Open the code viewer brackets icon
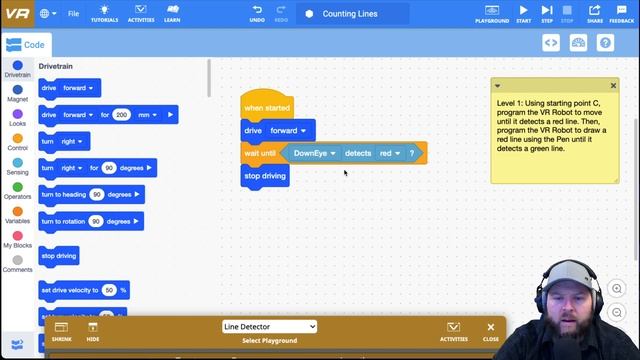Viewport: 640px width, 360px height. pos(551,43)
